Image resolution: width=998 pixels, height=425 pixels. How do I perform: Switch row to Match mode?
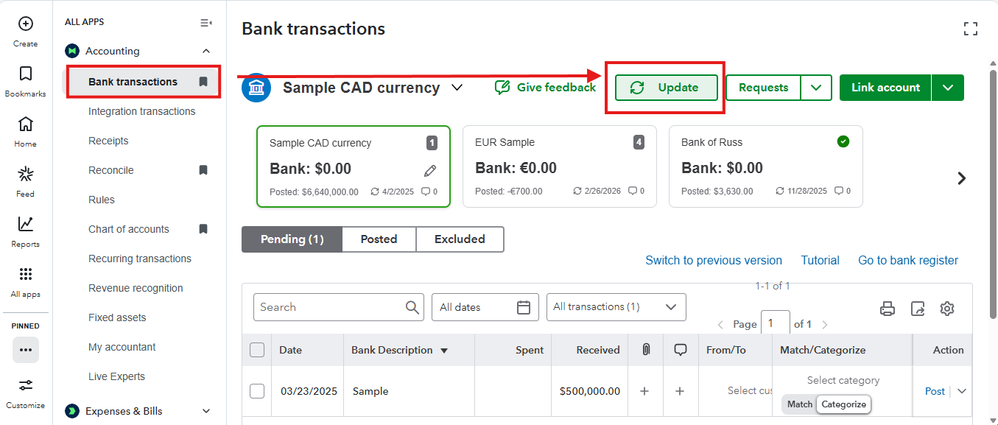pyautogui.click(x=800, y=405)
